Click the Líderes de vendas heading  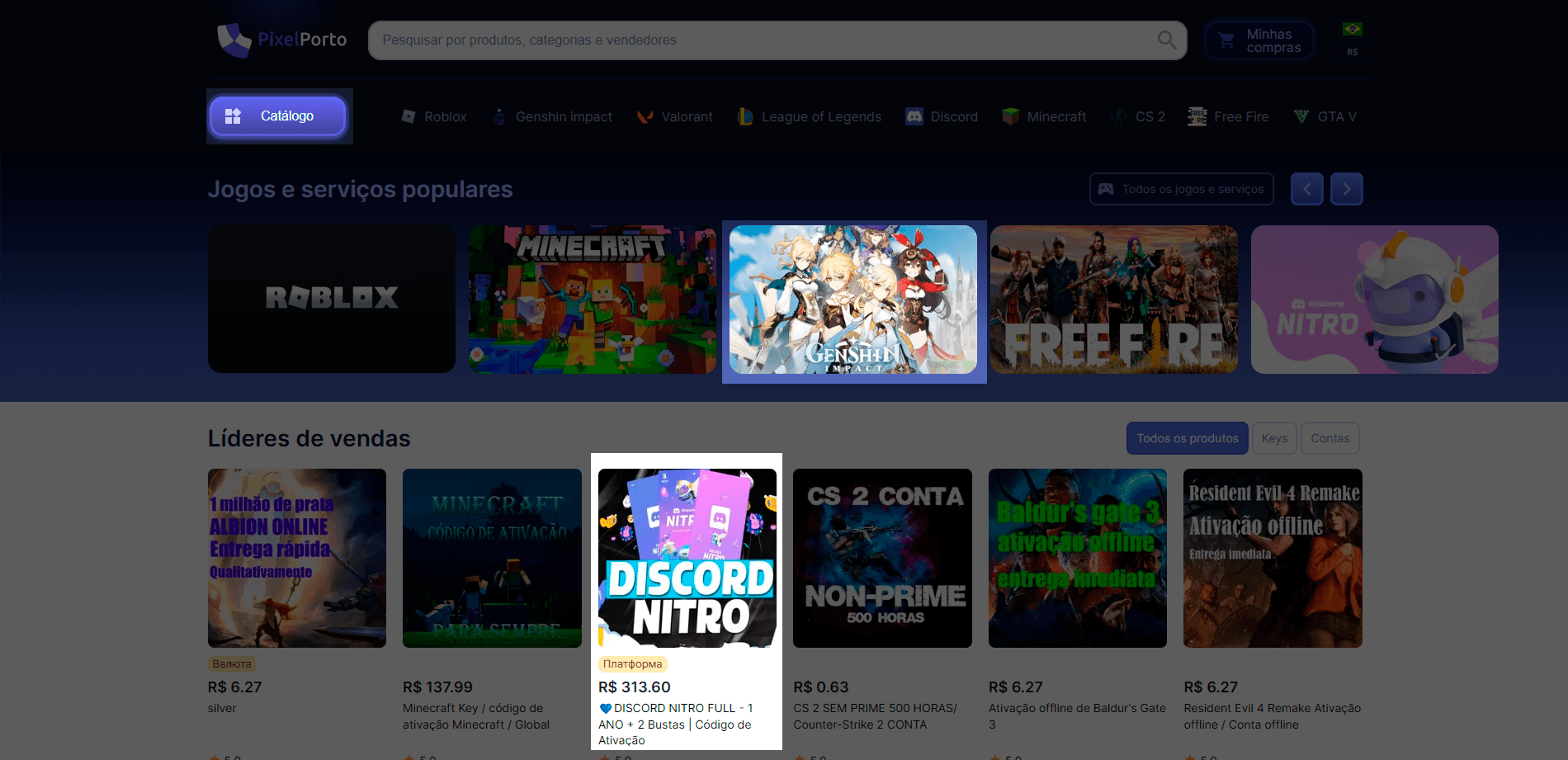pos(309,438)
